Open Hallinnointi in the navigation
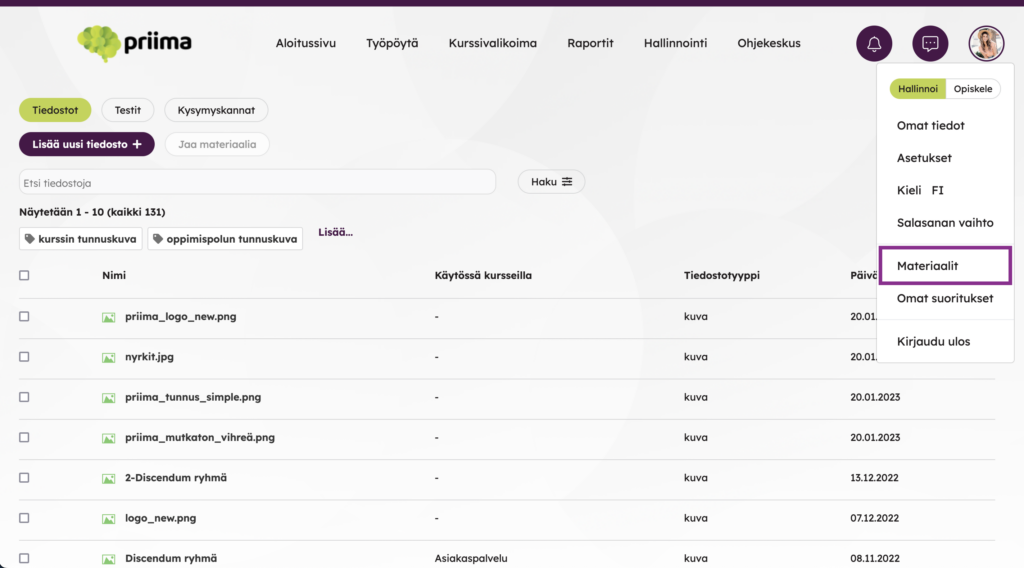 click(675, 43)
